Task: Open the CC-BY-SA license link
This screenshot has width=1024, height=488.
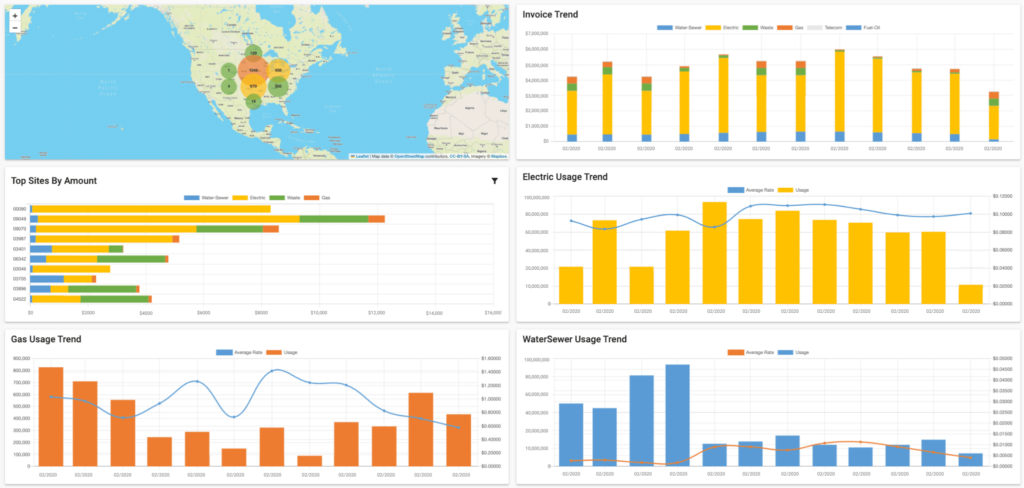Action: (458, 156)
